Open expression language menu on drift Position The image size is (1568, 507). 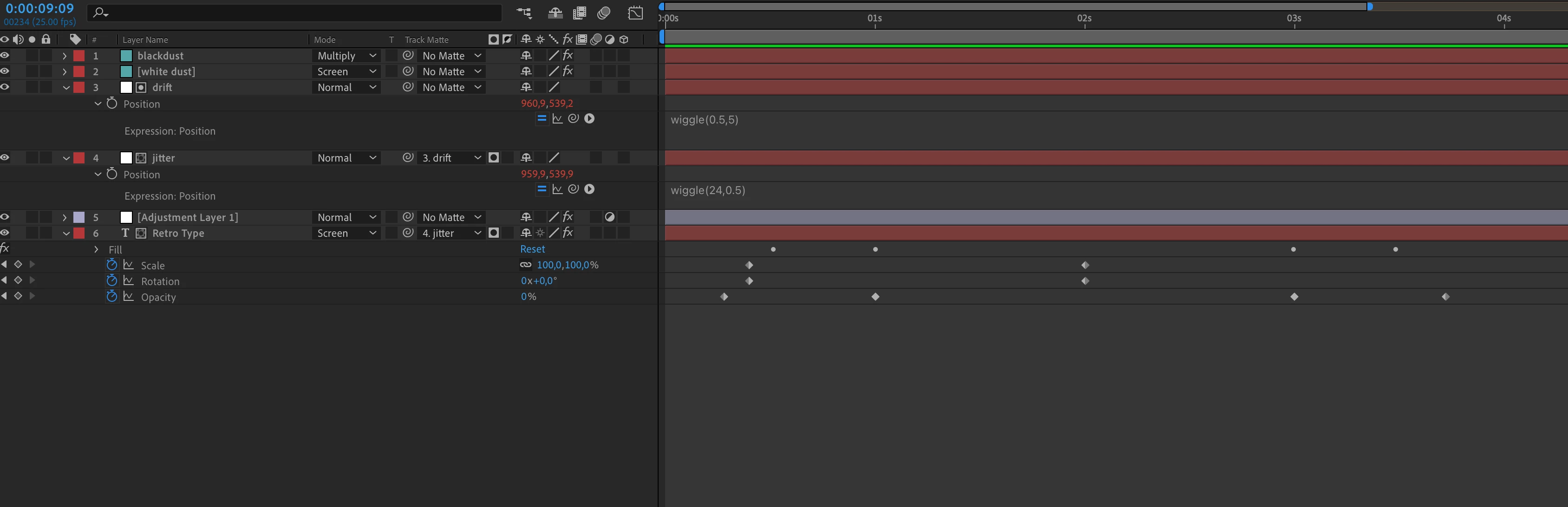click(589, 119)
